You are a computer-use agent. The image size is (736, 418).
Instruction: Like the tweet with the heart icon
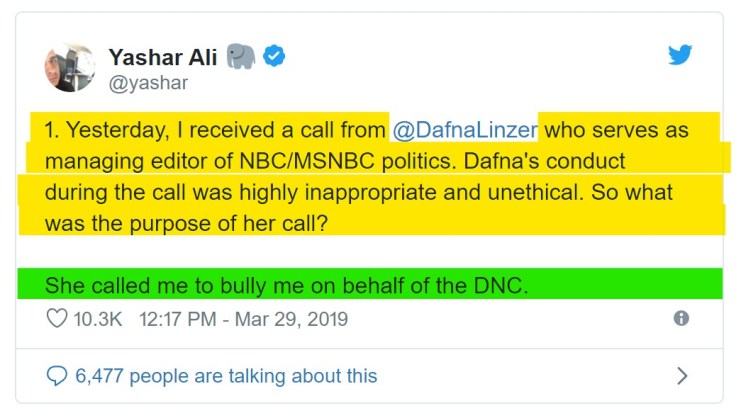point(57,319)
